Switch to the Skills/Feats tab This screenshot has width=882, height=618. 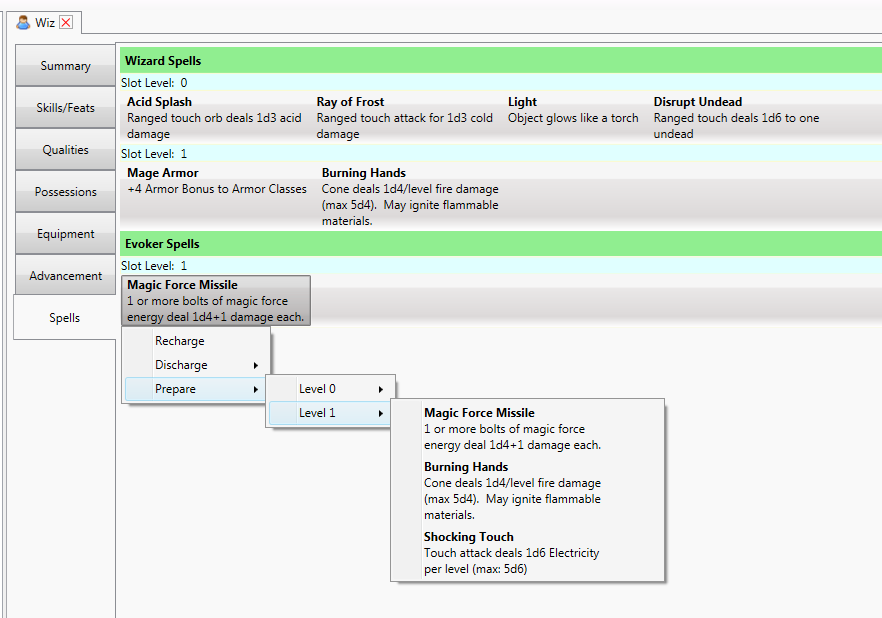tap(65, 108)
